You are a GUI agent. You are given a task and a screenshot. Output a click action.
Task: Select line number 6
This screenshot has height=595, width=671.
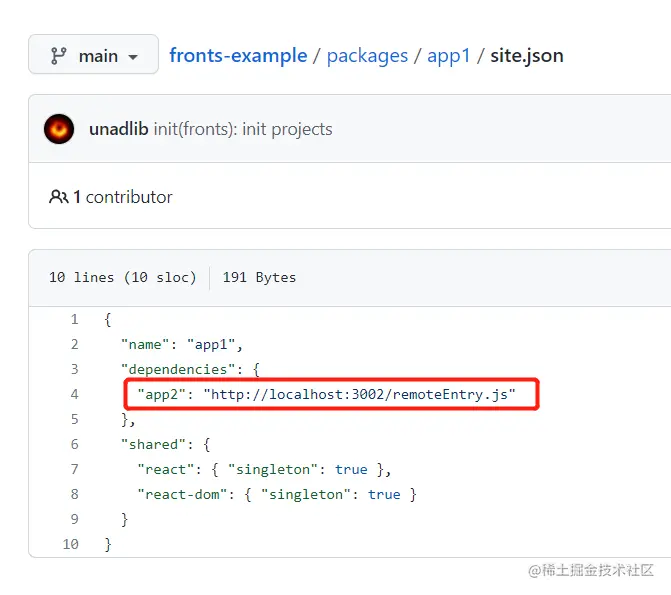(x=74, y=444)
